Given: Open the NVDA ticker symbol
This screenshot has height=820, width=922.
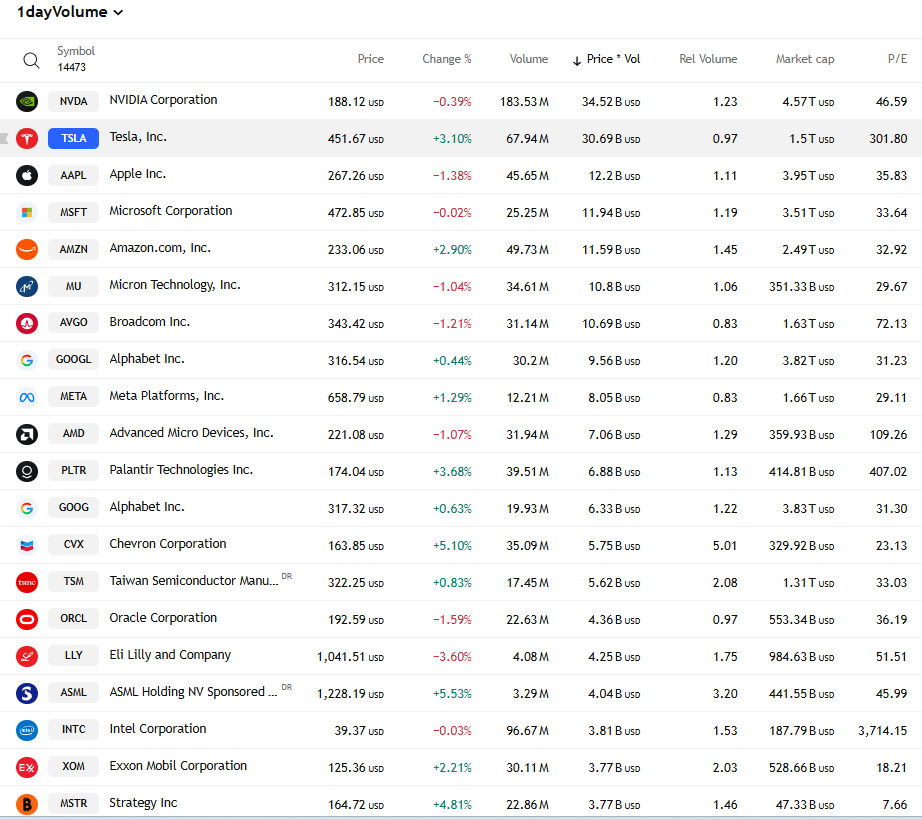Looking at the screenshot, I should click(x=74, y=101).
